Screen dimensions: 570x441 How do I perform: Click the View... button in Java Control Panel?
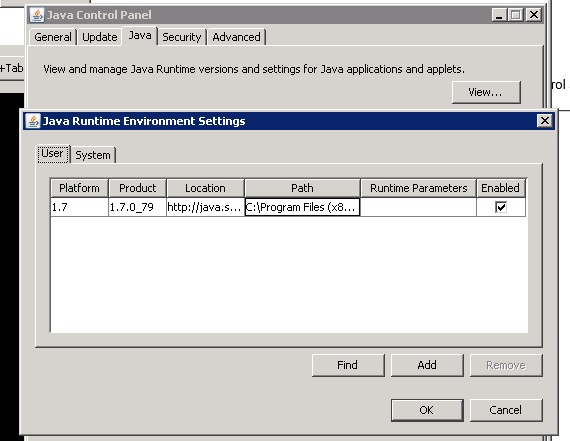click(486, 92)
